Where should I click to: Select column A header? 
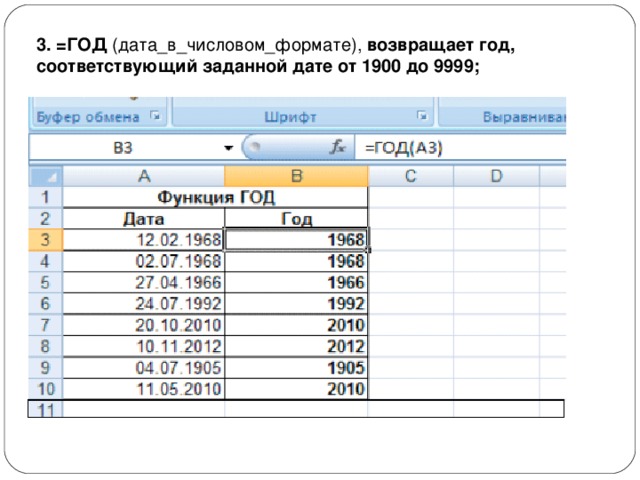tap(143, 176)
